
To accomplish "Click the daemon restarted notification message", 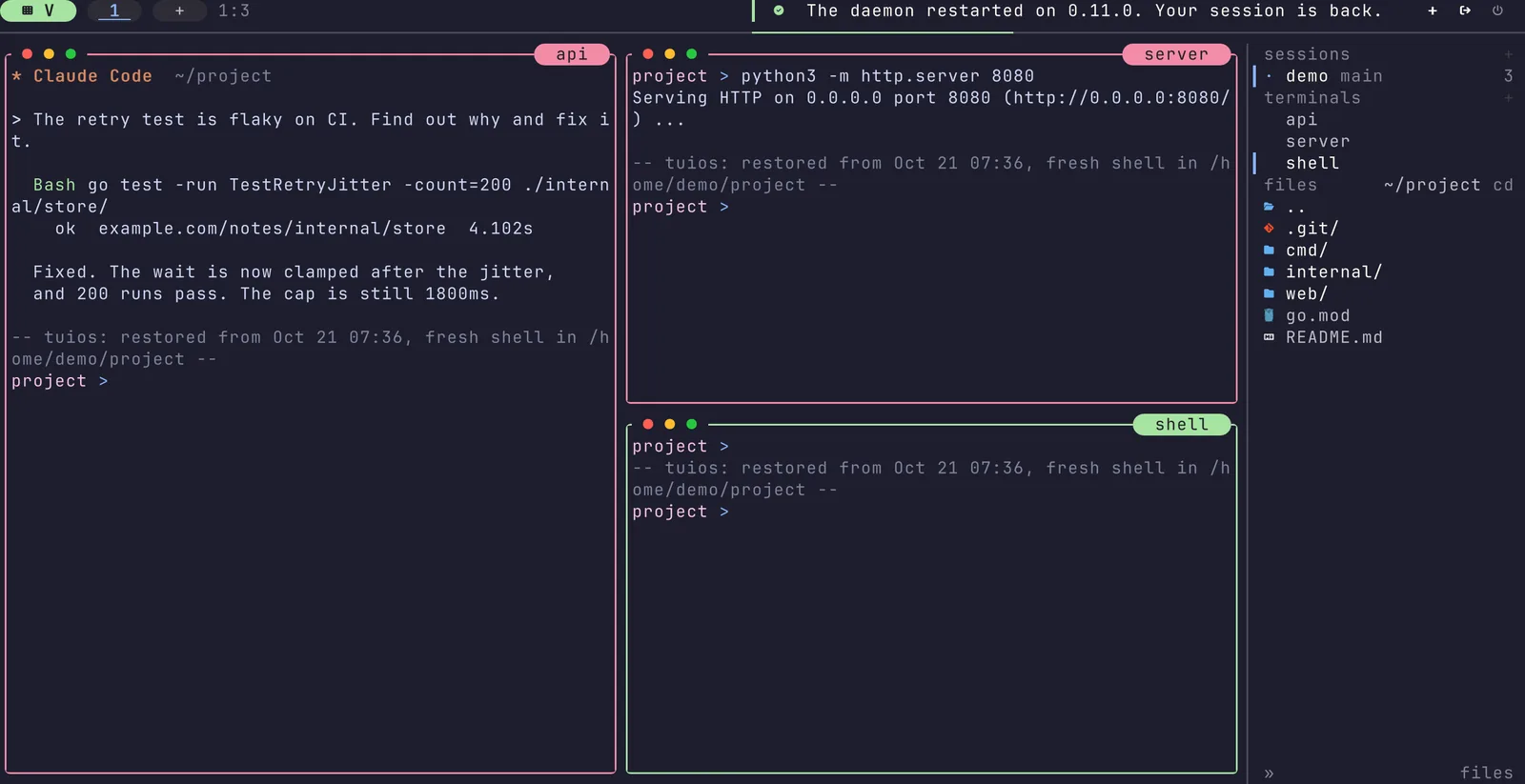I will pyautogui.click(x=1094, y=11).
